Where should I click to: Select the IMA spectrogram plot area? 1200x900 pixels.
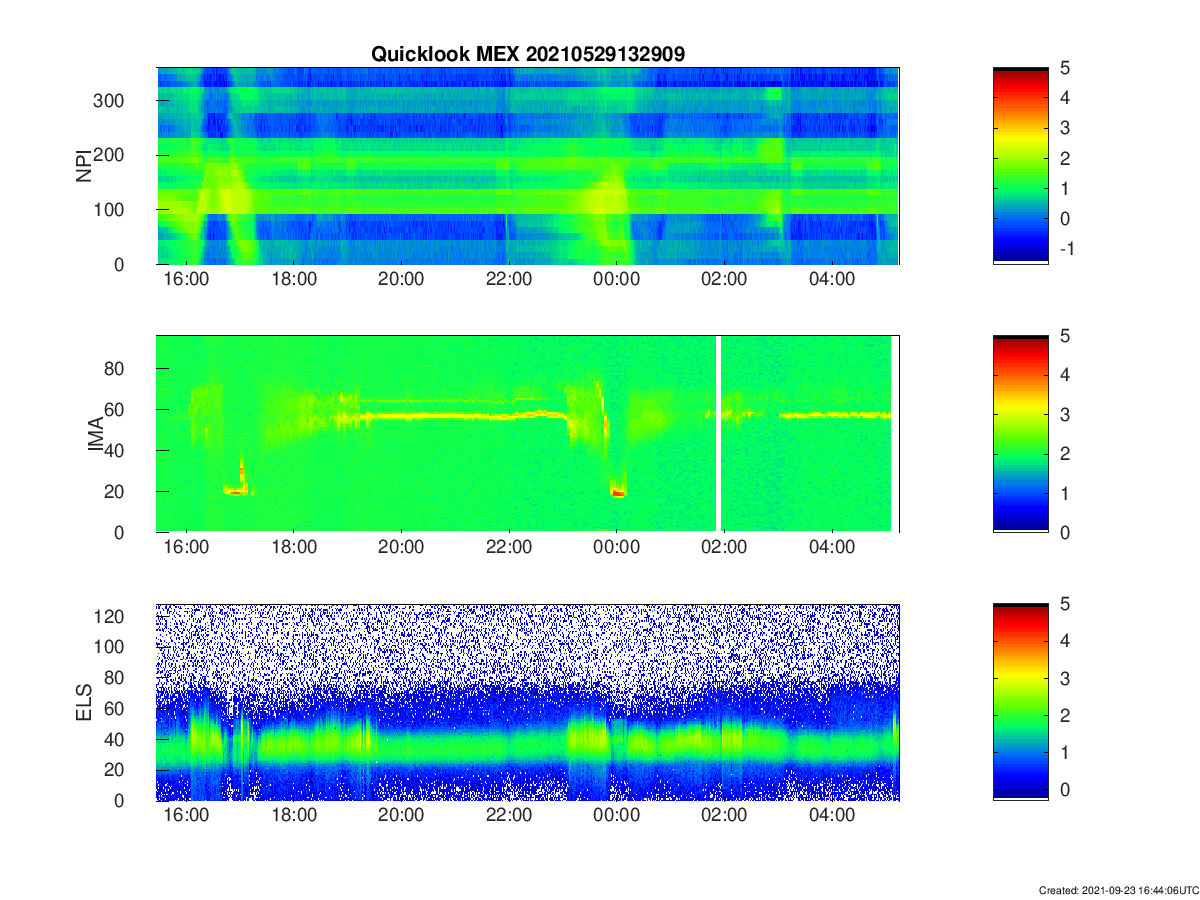tap(528, 434)
